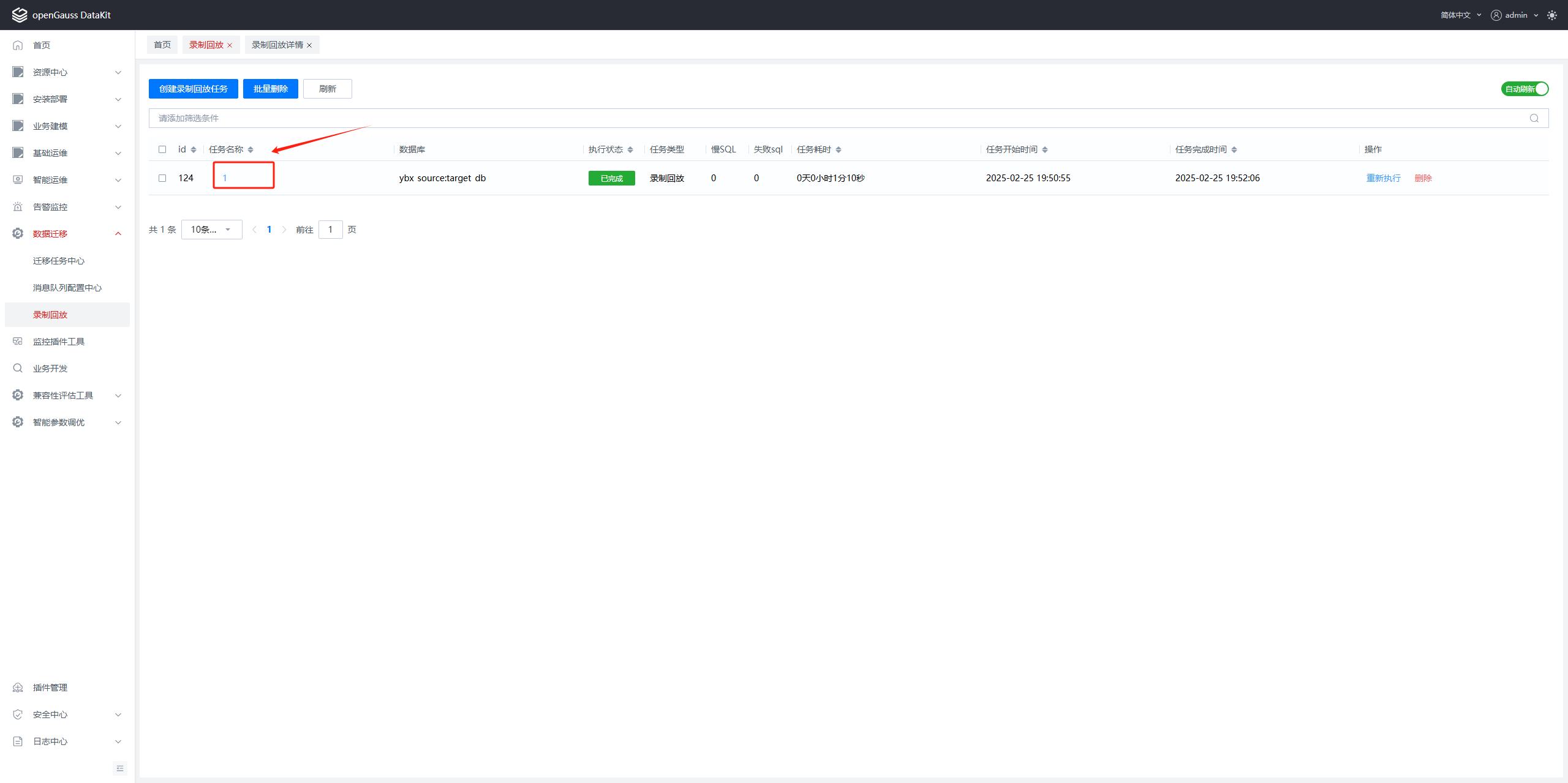
Task: Toggle the 自动刷新 switch off
Action: coord(1525,89)
